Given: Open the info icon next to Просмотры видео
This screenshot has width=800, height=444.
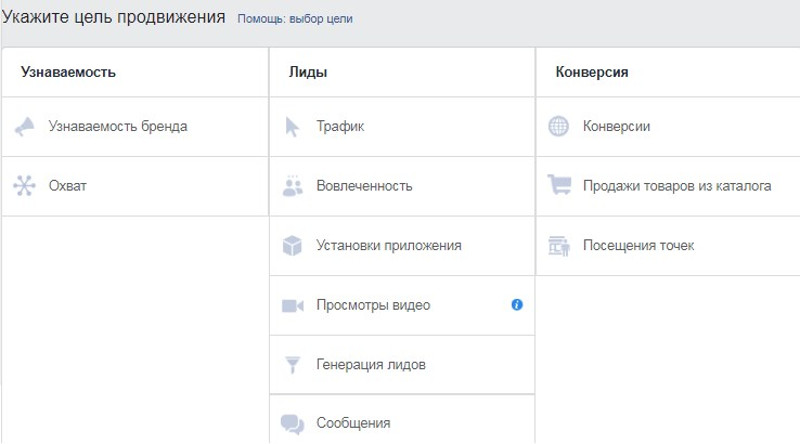Looking at the screenshot, I should coord(517,305).
